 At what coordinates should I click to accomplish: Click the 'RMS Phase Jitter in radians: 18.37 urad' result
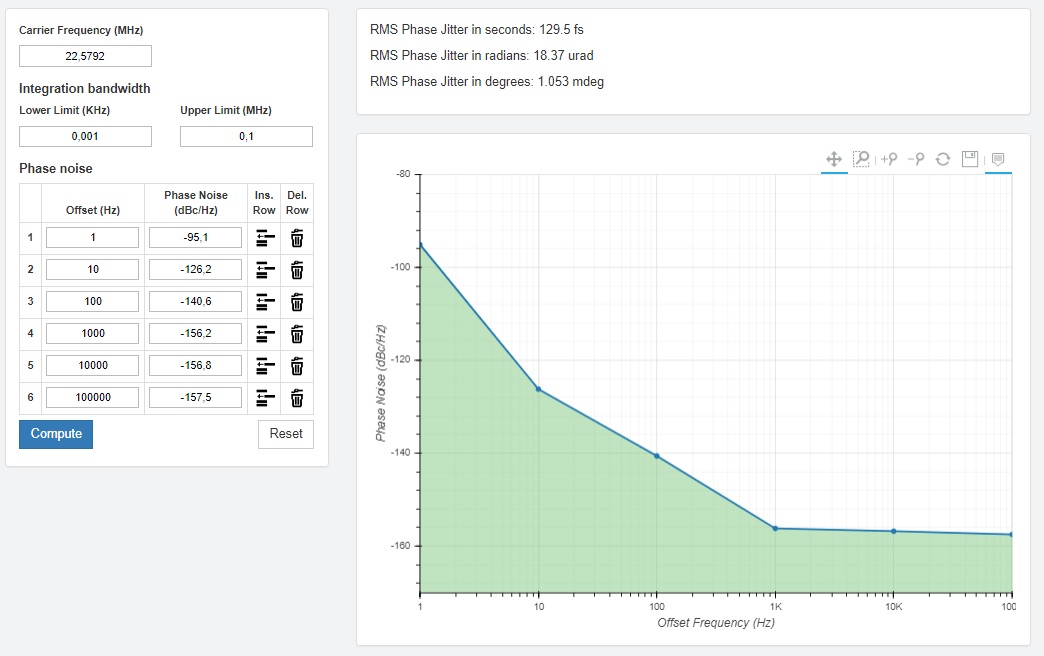481,55
